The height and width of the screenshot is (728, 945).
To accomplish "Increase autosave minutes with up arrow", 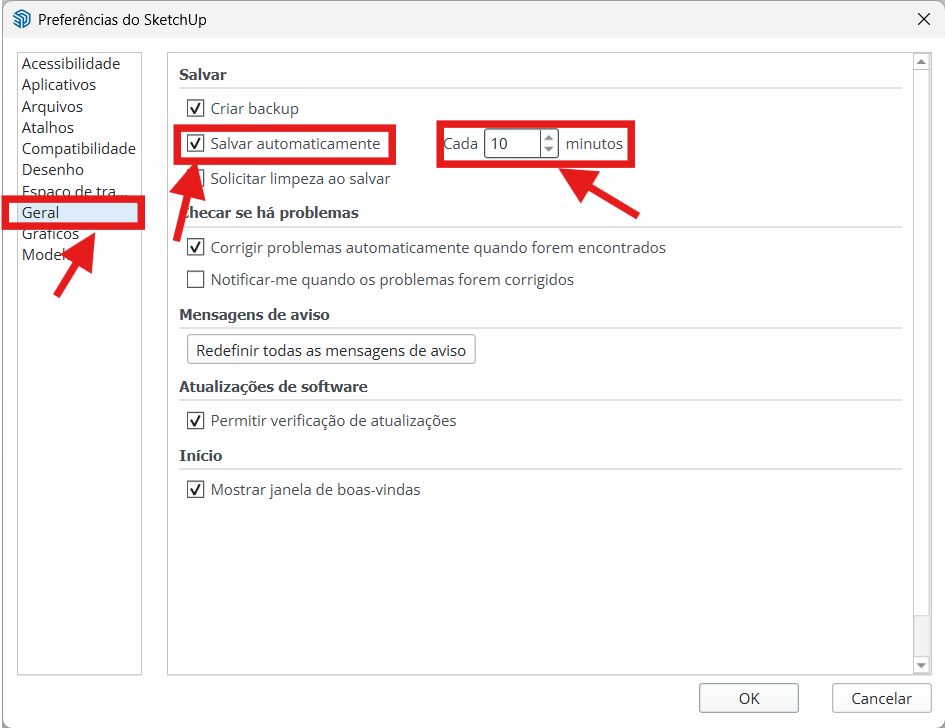I will click(548, 138).
